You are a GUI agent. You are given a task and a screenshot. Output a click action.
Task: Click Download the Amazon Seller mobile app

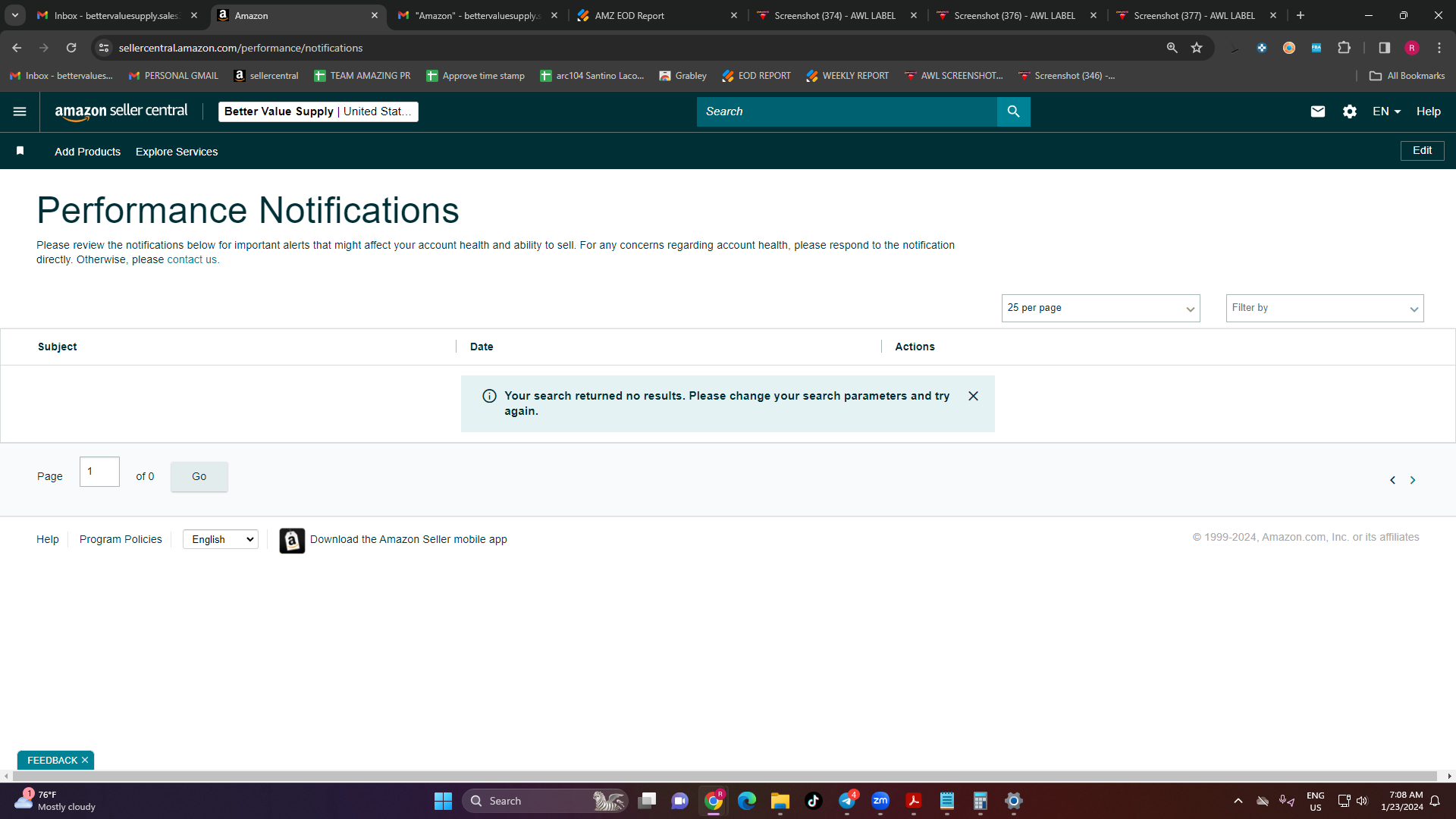point(409,539)
